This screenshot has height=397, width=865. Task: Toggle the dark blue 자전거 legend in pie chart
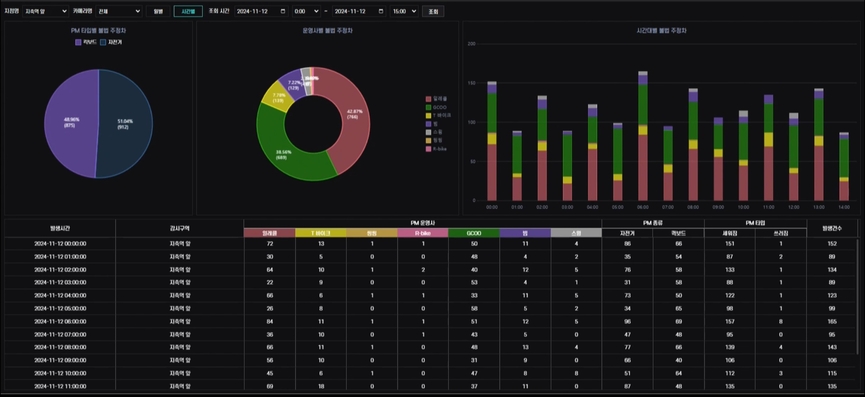(x=103, y=42)
